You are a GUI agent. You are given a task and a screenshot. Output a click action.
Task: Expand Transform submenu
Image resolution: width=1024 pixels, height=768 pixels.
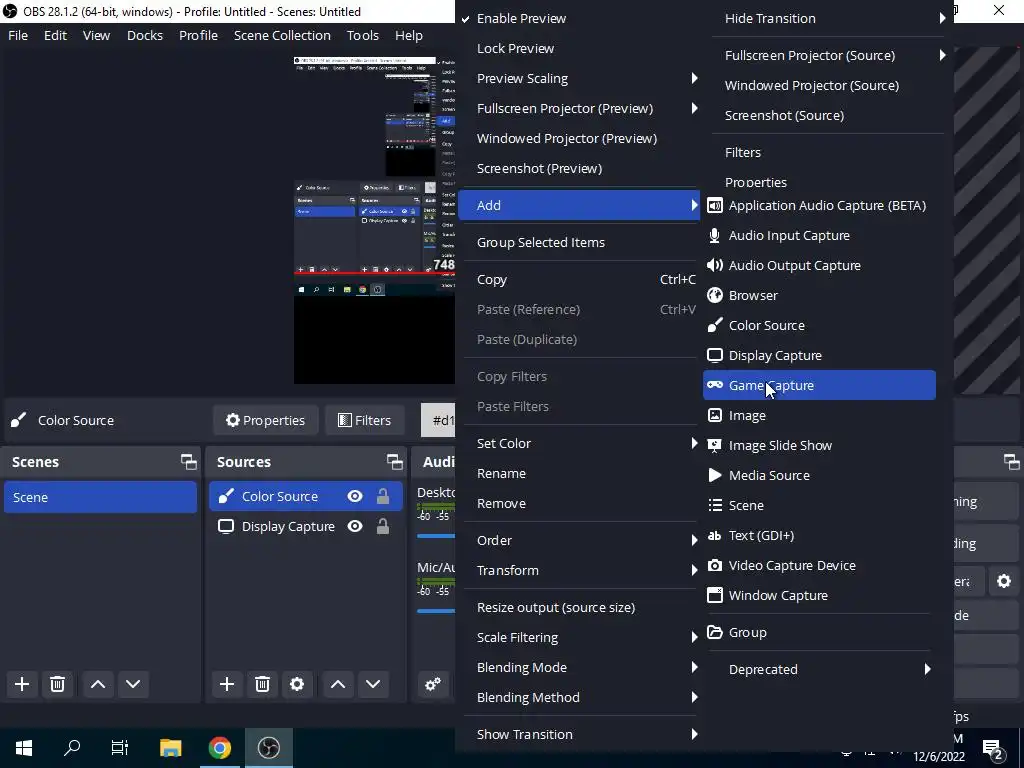[x=580, y=571]
